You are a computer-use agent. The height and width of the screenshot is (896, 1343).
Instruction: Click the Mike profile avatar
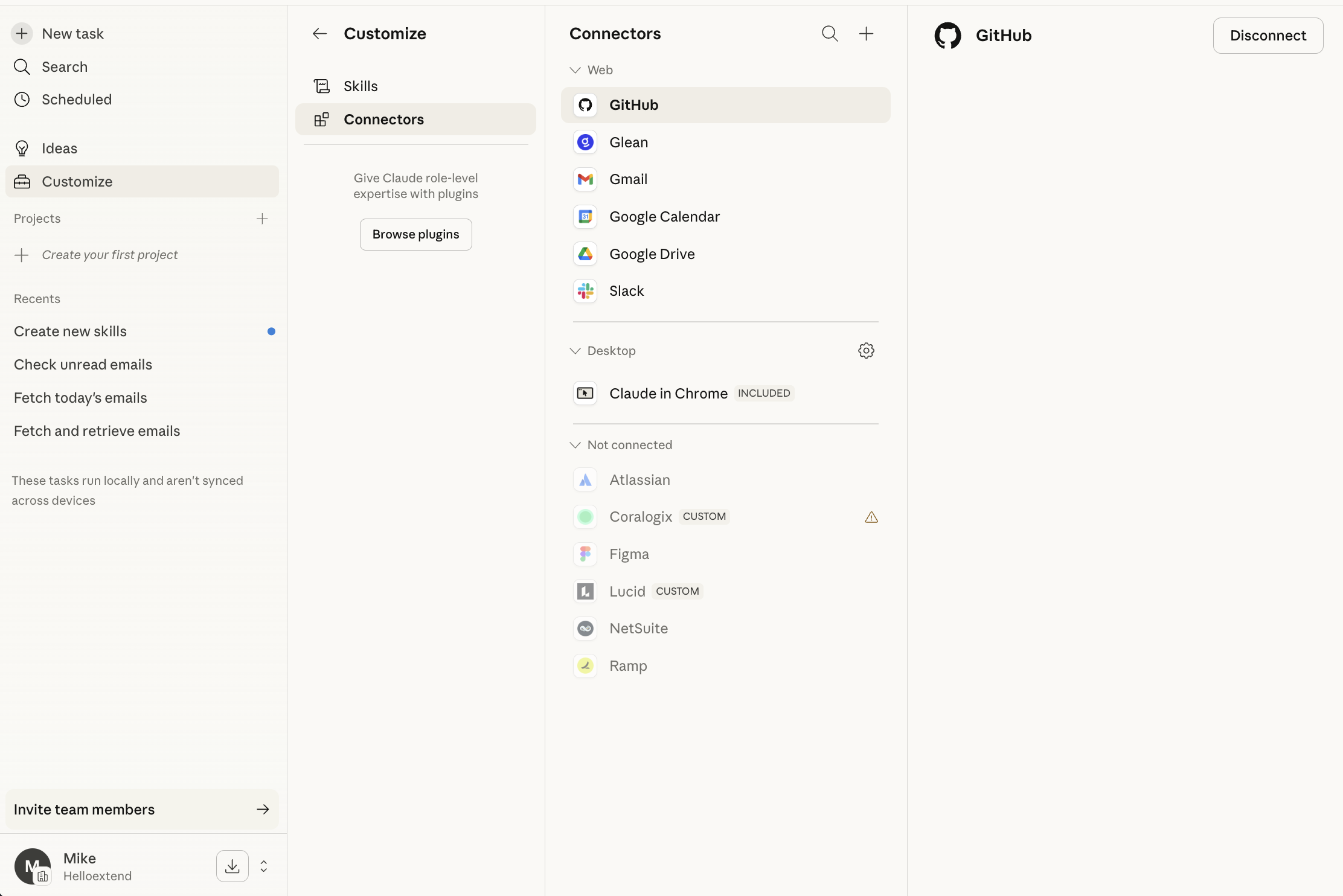pyautogui.click(x=33, y=866)
